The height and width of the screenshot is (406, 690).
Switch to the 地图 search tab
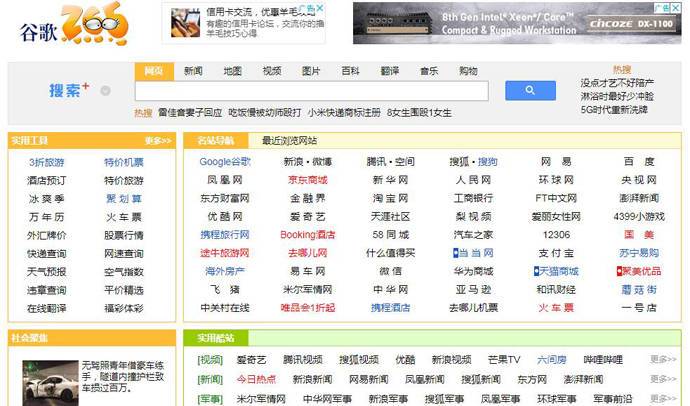point(232,71)
